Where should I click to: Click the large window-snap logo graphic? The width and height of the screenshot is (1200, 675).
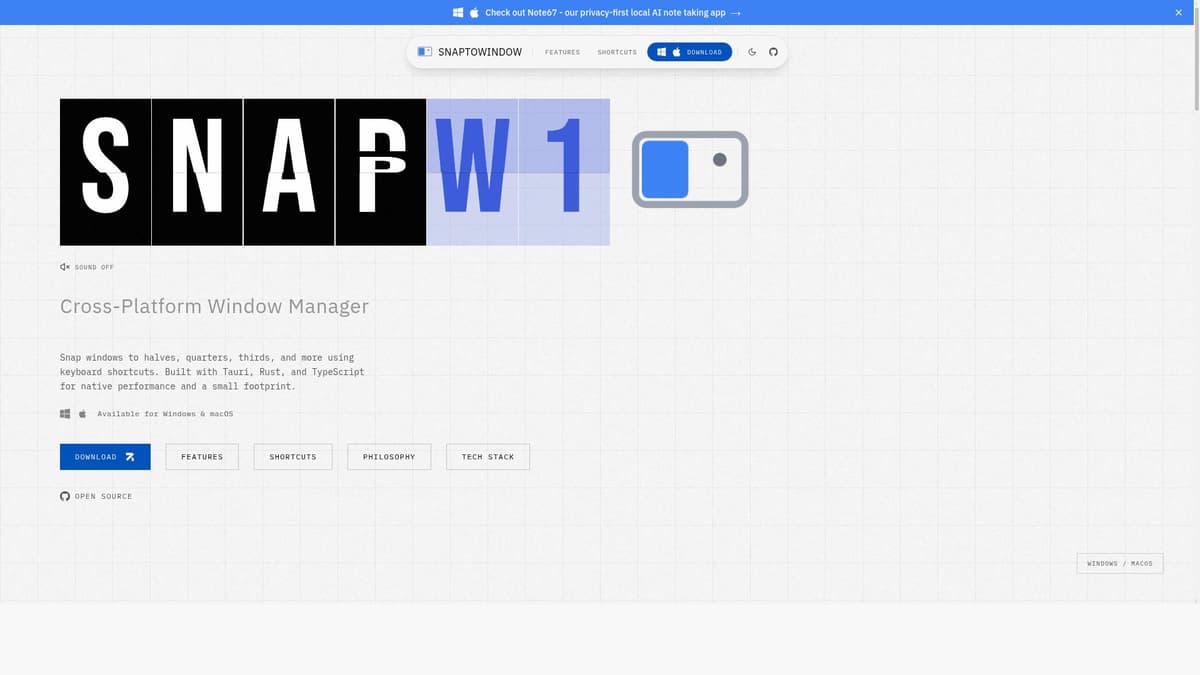tap(690, 169)
